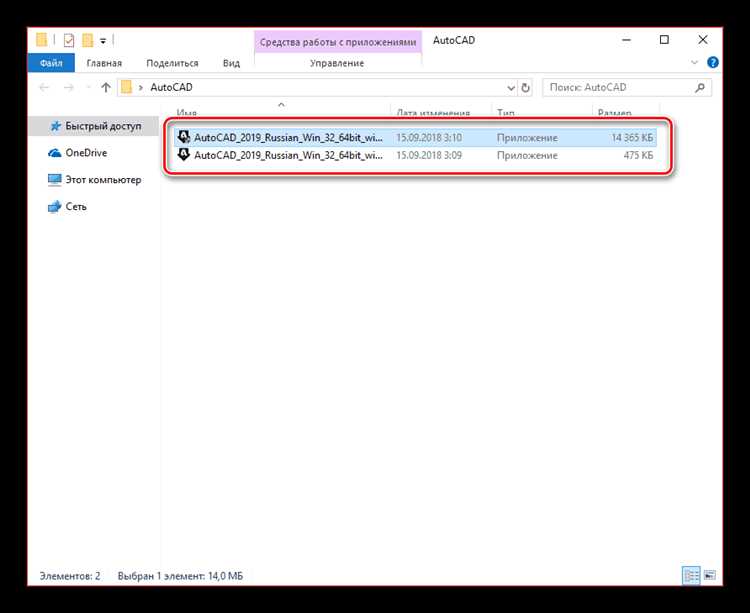The image size is (750, 613).
Task: Minimize the AutoCAD Explorer window
Action: click(627, 40)
